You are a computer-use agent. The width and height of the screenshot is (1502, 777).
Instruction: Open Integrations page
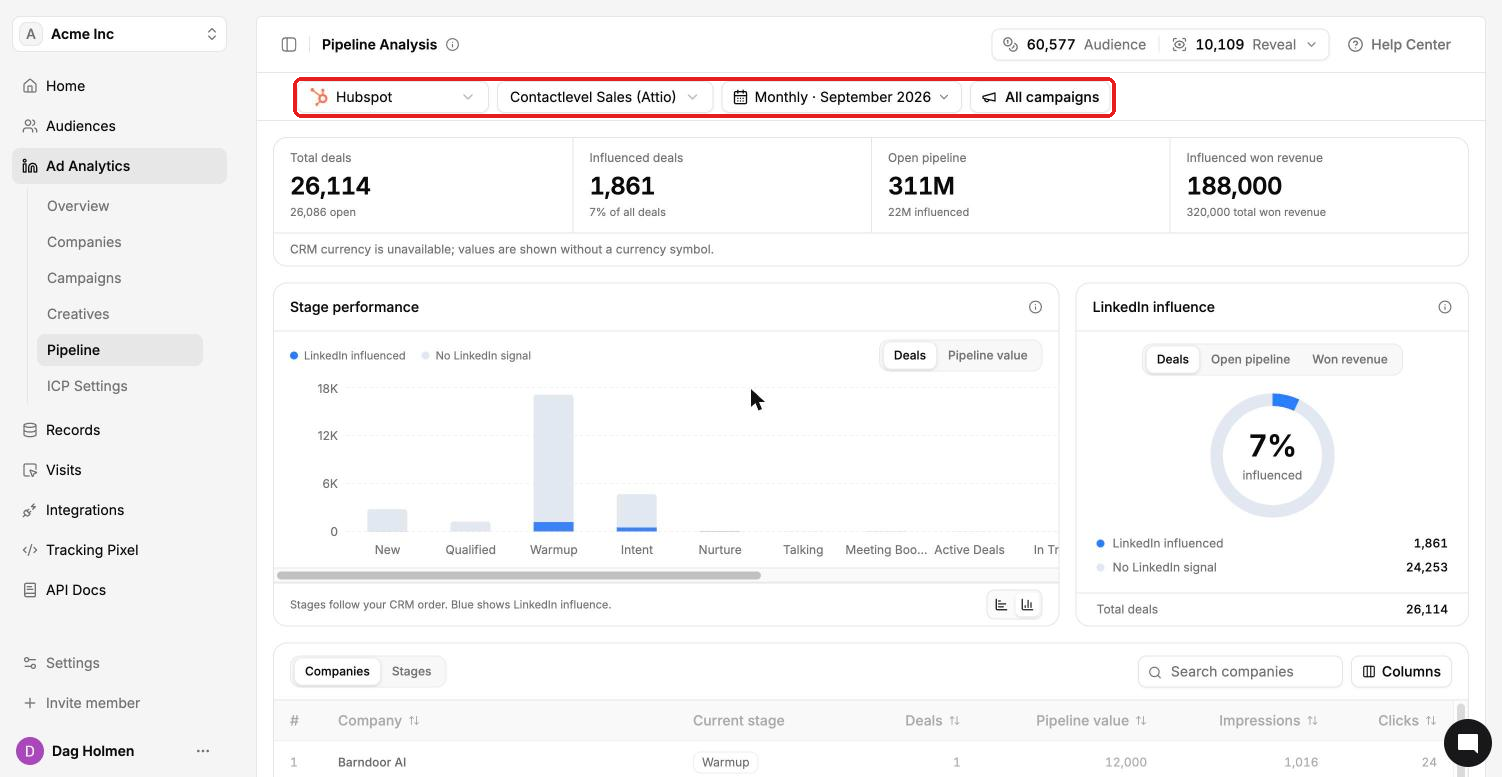(x=120, y=510)
